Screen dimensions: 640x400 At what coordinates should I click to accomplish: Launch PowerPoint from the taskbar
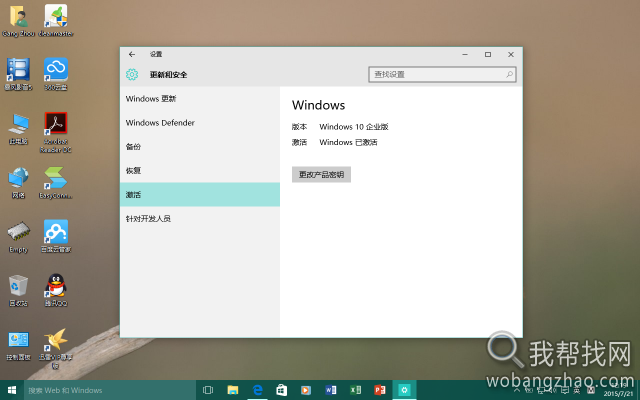(380, 390)
